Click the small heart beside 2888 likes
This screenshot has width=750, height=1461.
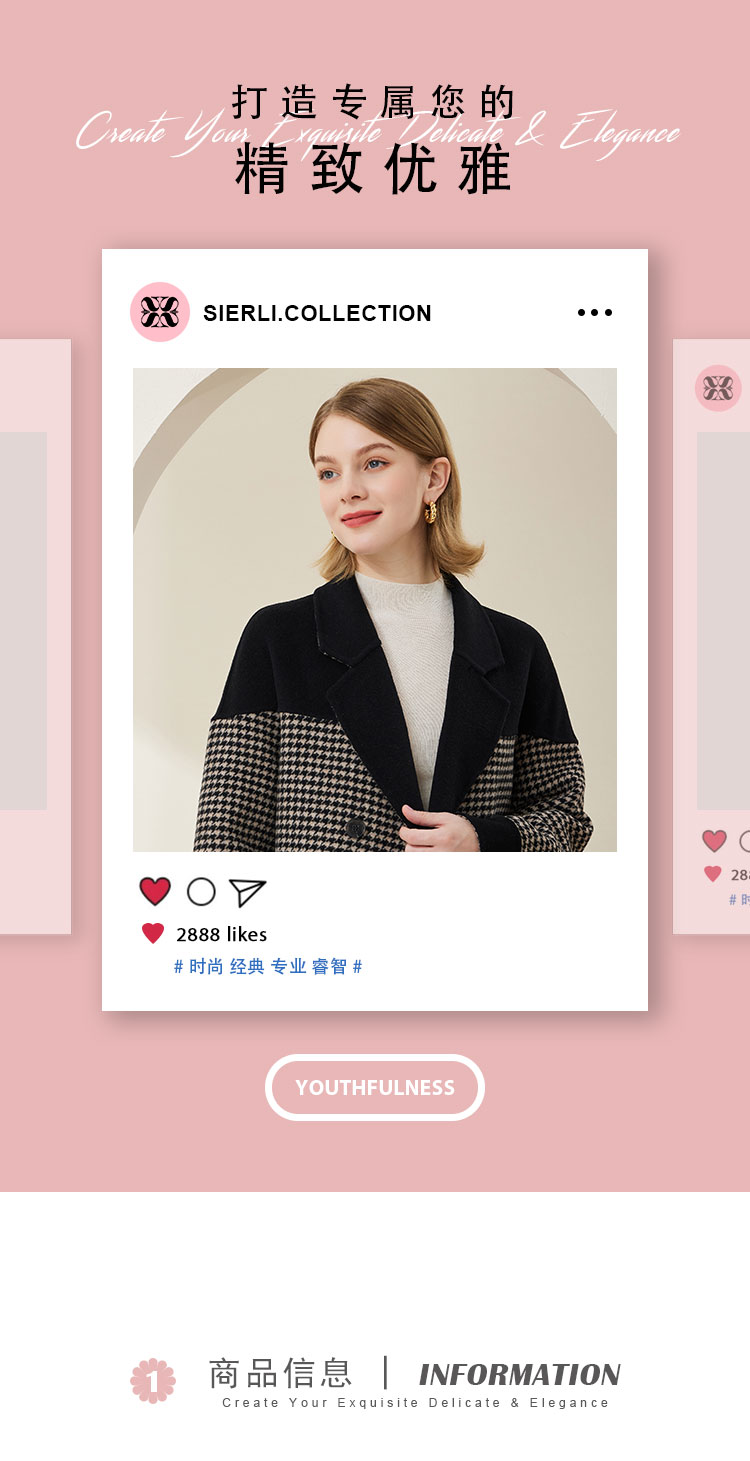(x=153, y=934)
